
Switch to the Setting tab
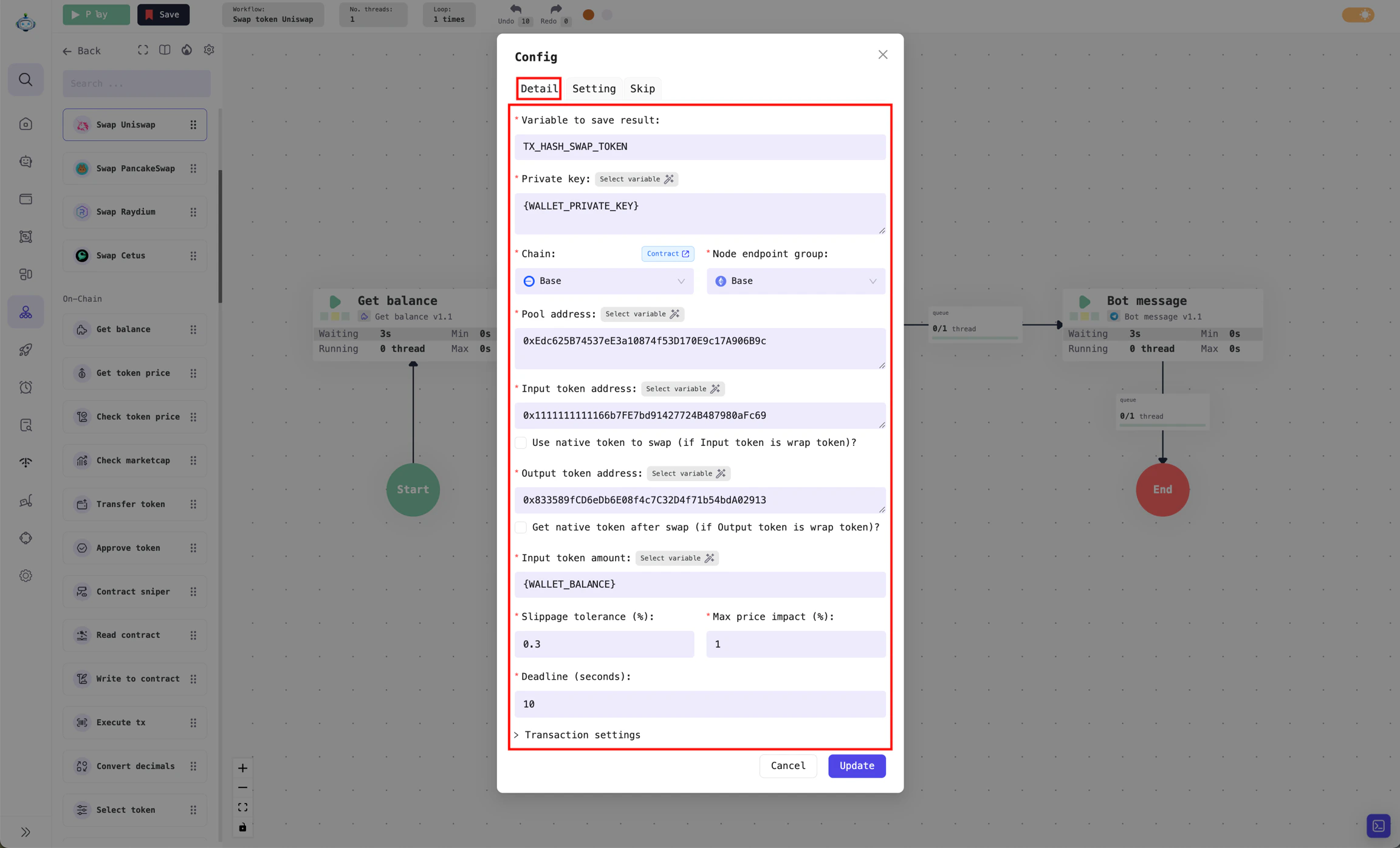[x=594, y=89]
